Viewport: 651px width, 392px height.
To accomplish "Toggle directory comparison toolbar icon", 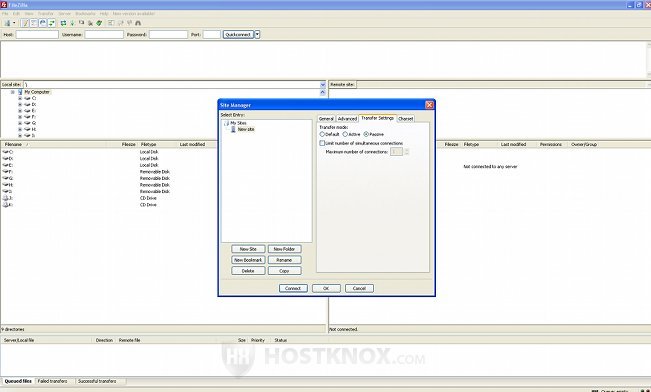I will pyautogui.click(x=120, y=23).
